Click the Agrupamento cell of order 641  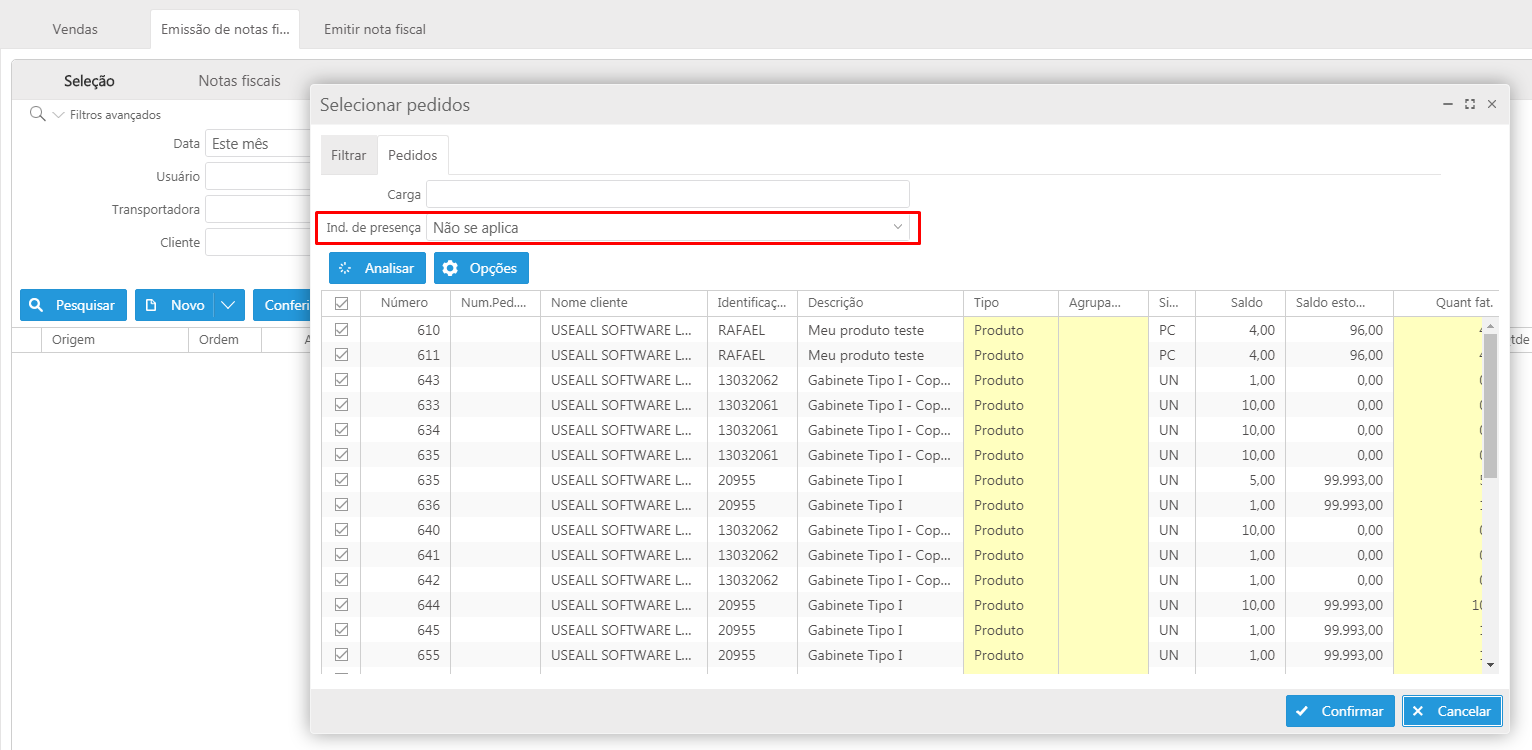(1103, 555)
